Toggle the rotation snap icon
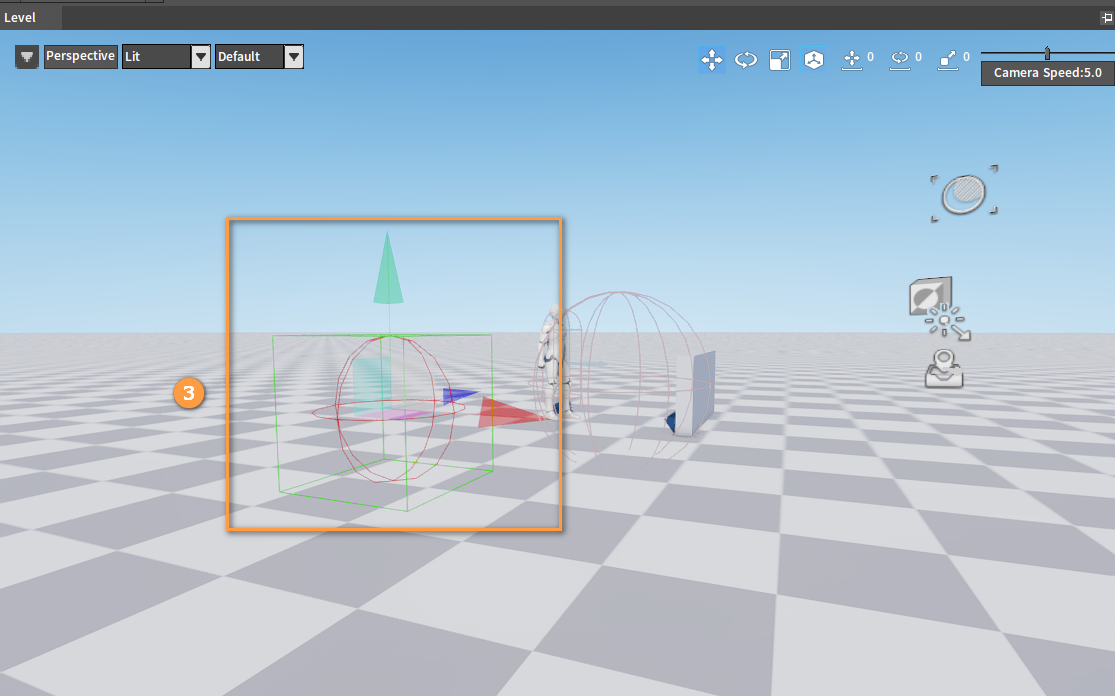 [x=900, y=60]
